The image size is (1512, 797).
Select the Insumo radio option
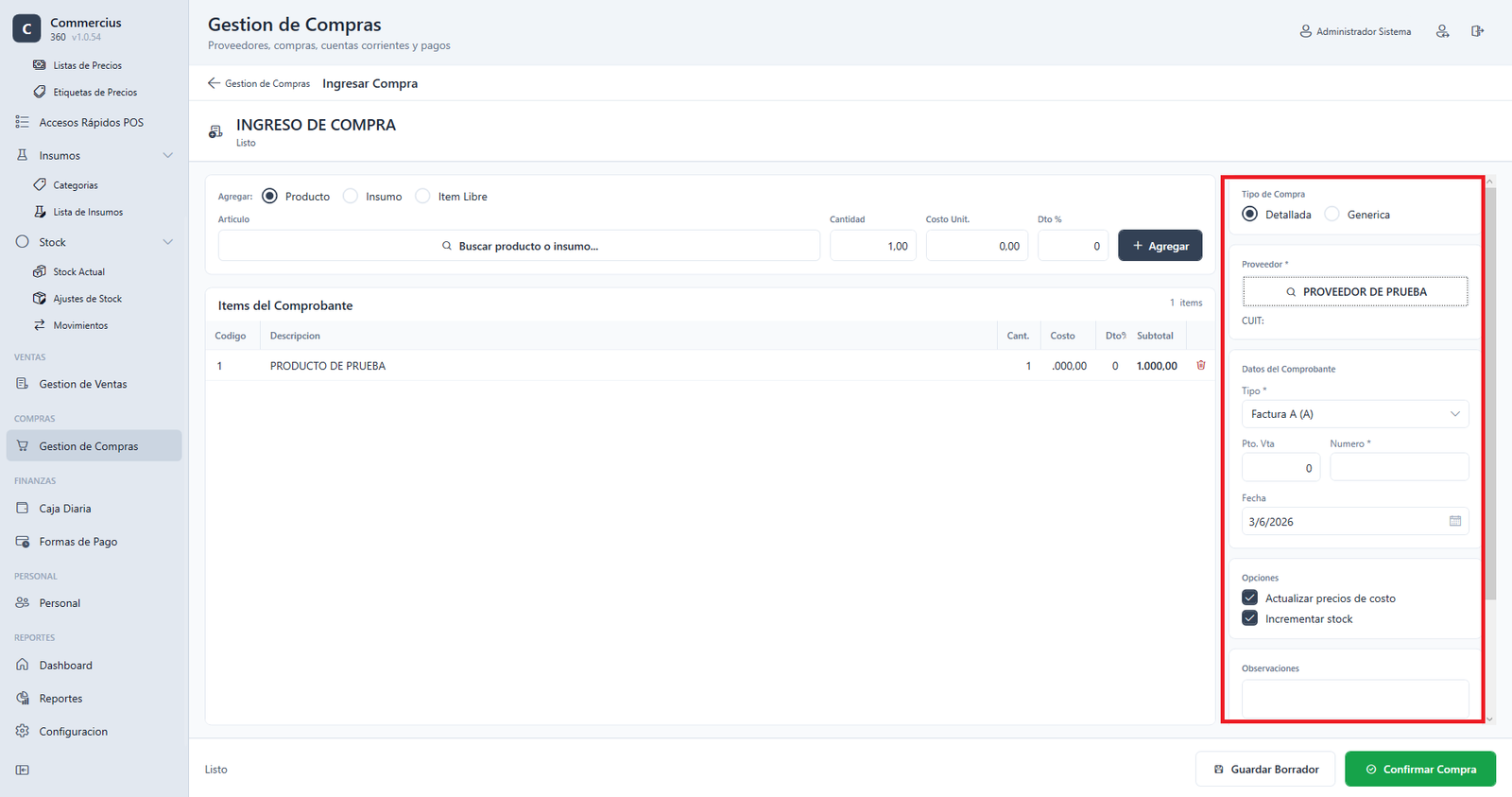[x=351, y=196]
